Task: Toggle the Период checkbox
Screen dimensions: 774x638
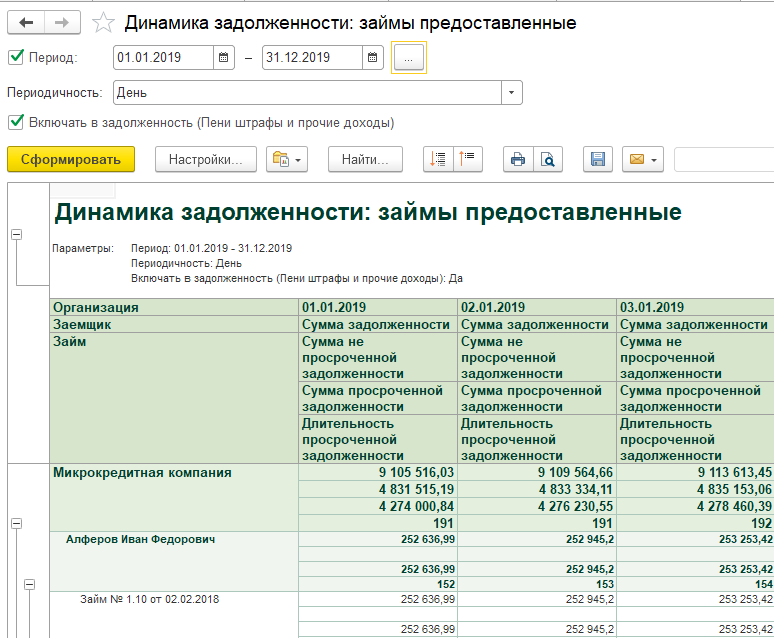Action: click(16, 57)
